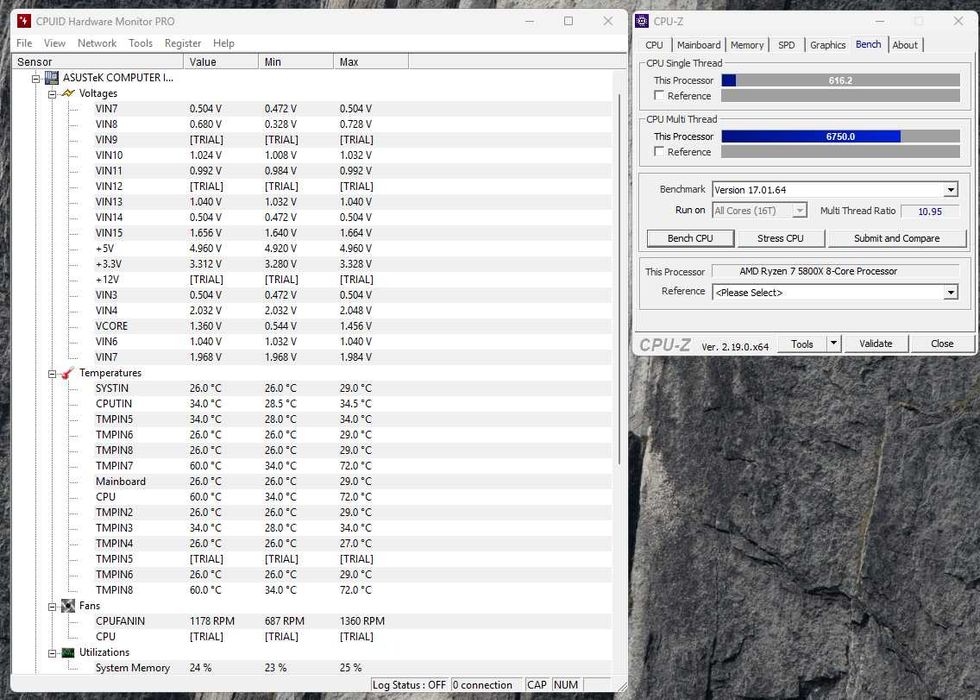Open the File menu
This screenshot has width=980, height=700.
point(24,43)
